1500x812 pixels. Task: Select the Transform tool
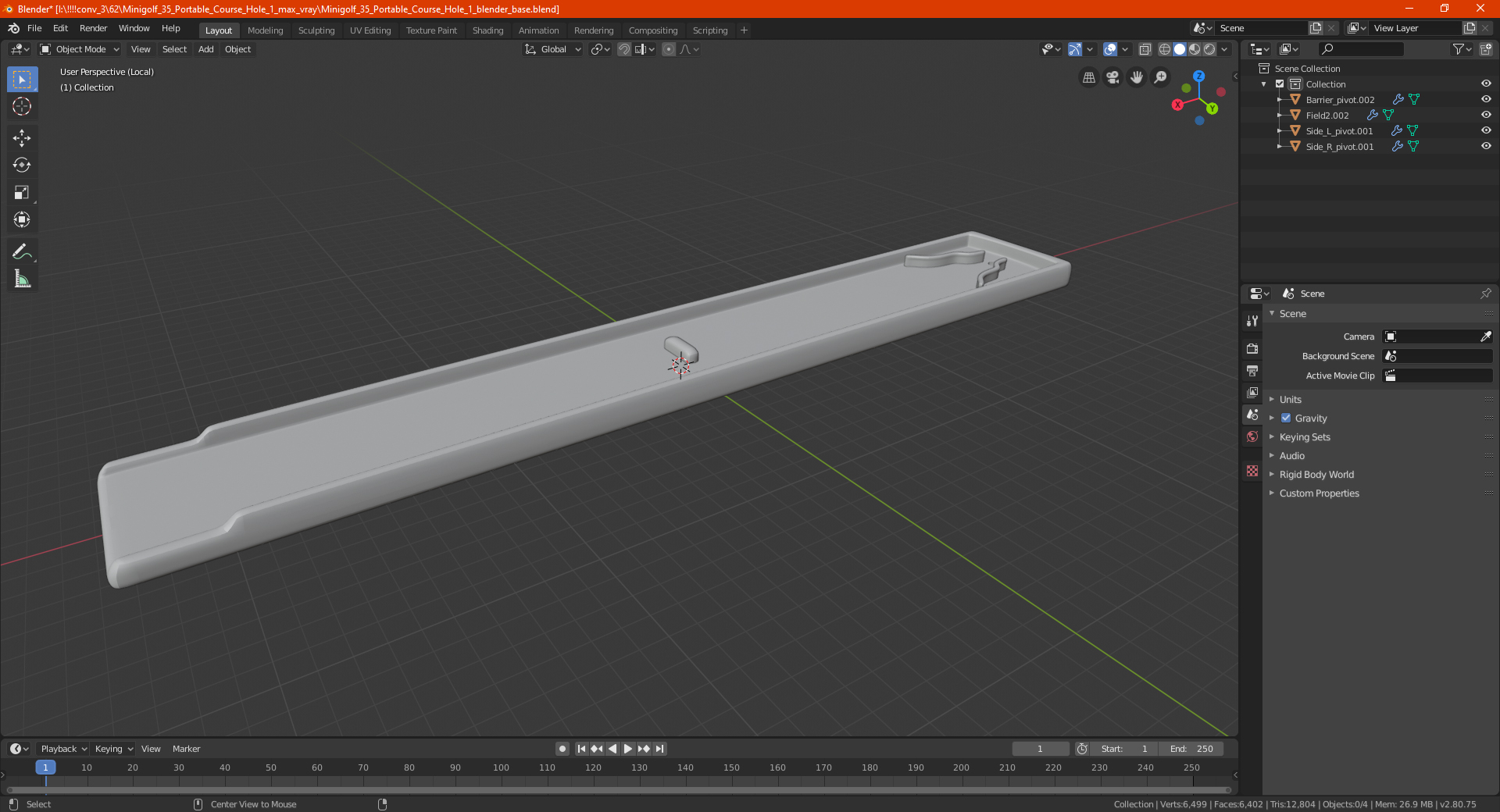pyautogui.click(x=22, y=219)
